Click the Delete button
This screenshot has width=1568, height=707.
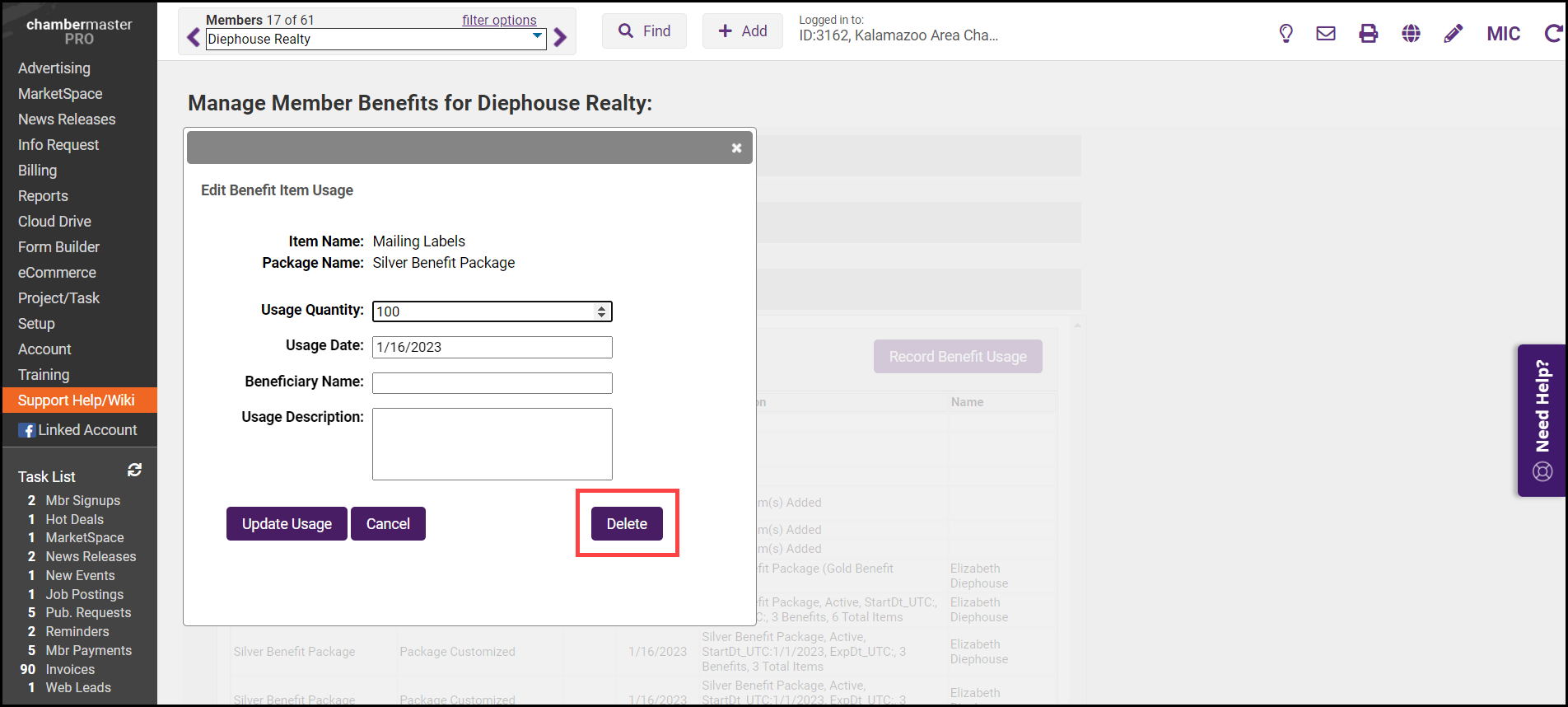pyautogui.click(x=627, y=524)
